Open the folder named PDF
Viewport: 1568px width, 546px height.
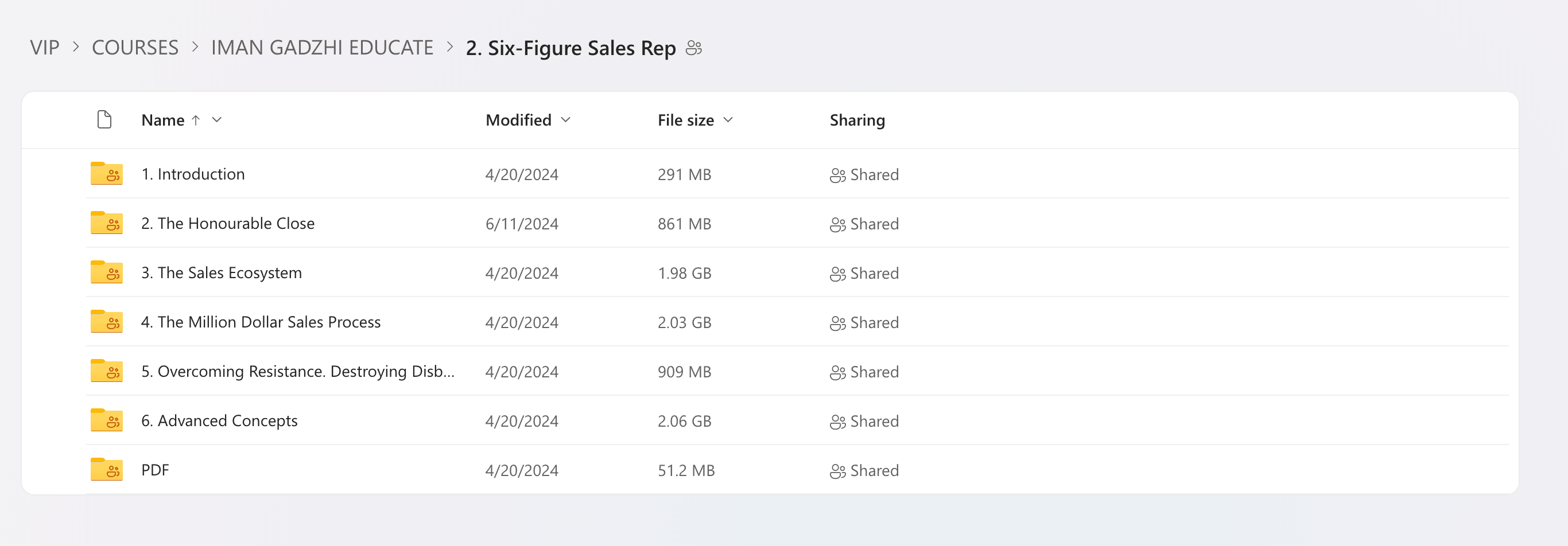pos(155,469)
